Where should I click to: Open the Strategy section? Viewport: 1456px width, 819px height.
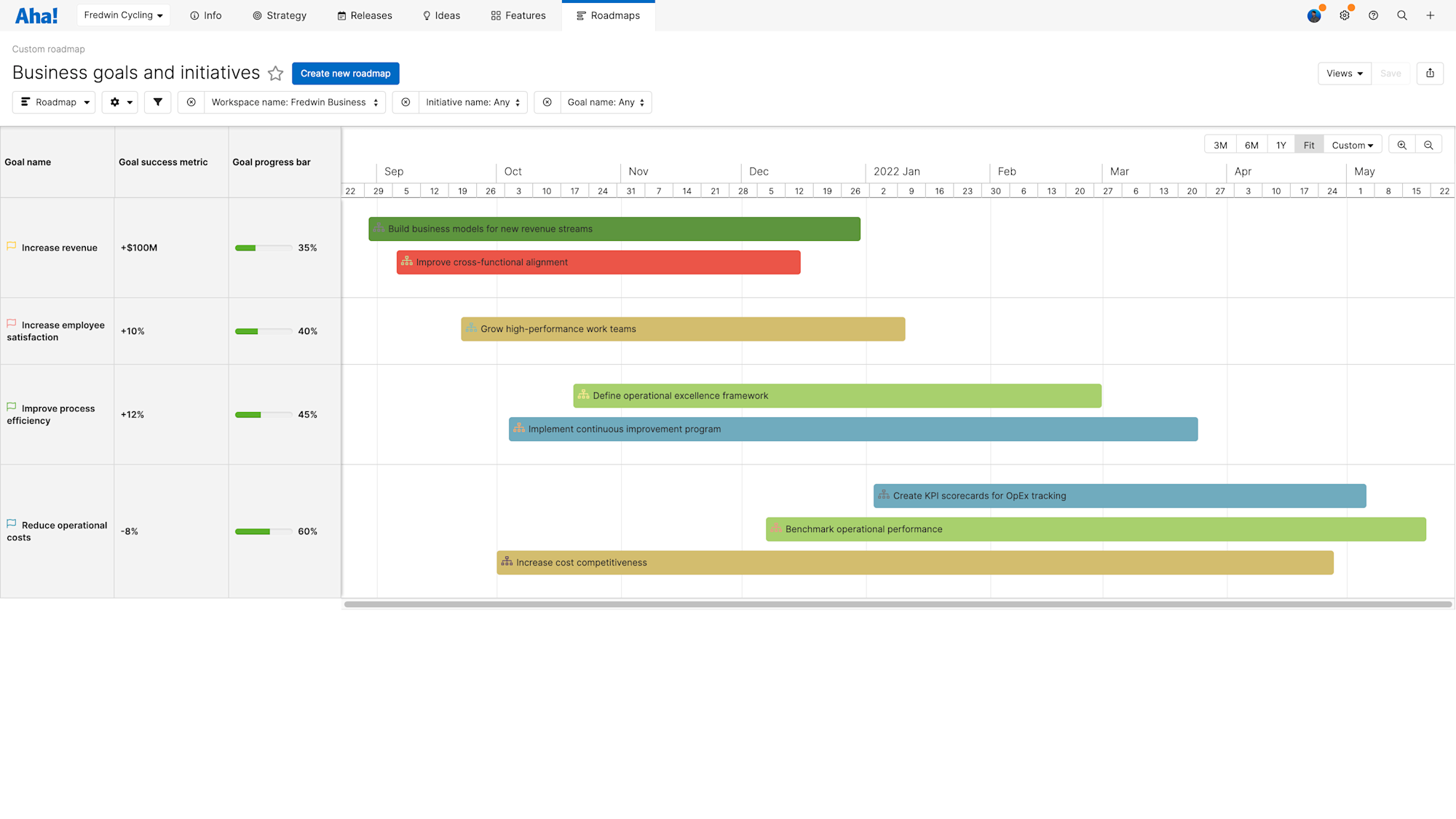[x=280, y=15]
